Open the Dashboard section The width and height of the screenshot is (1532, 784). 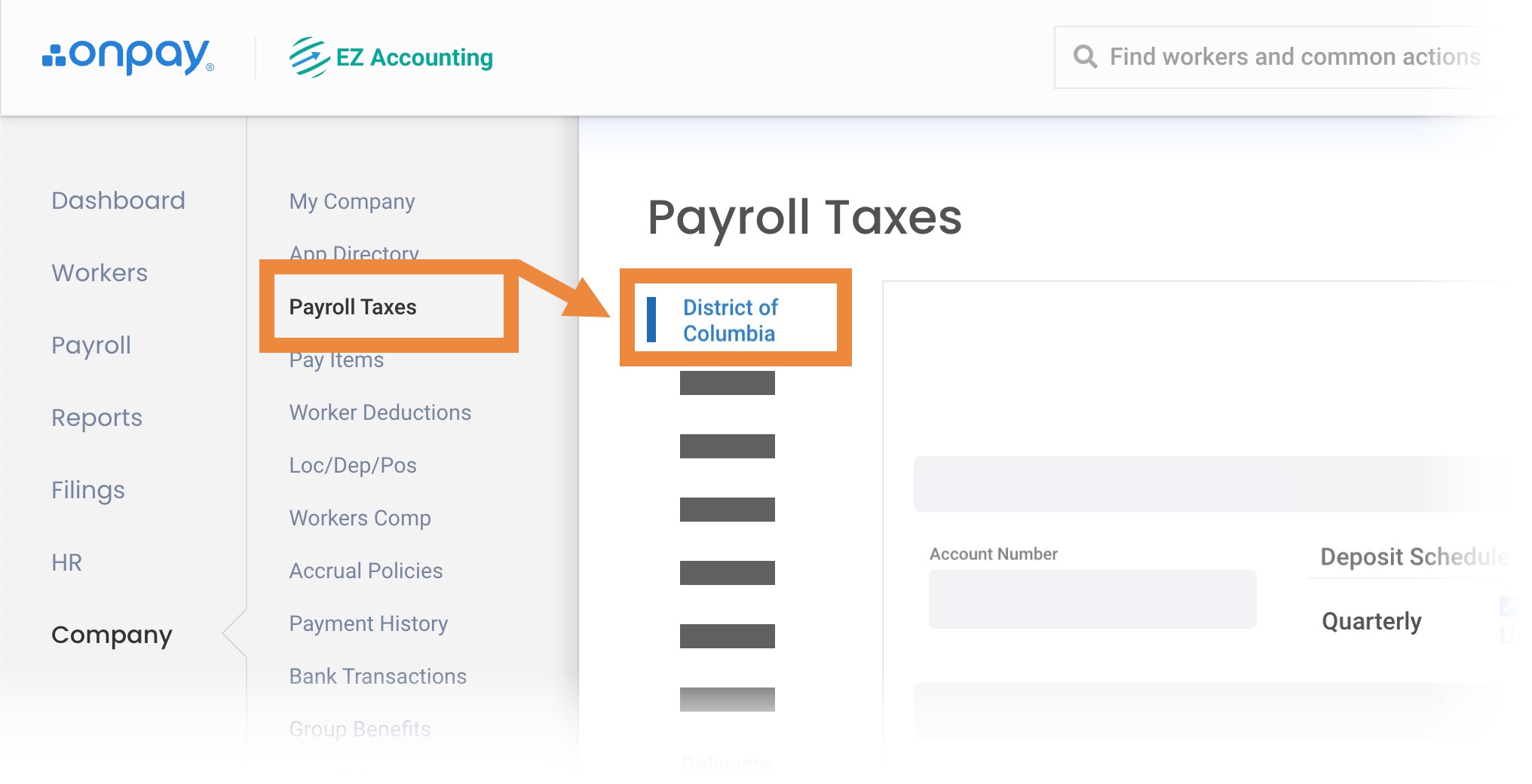coord(118,201)
